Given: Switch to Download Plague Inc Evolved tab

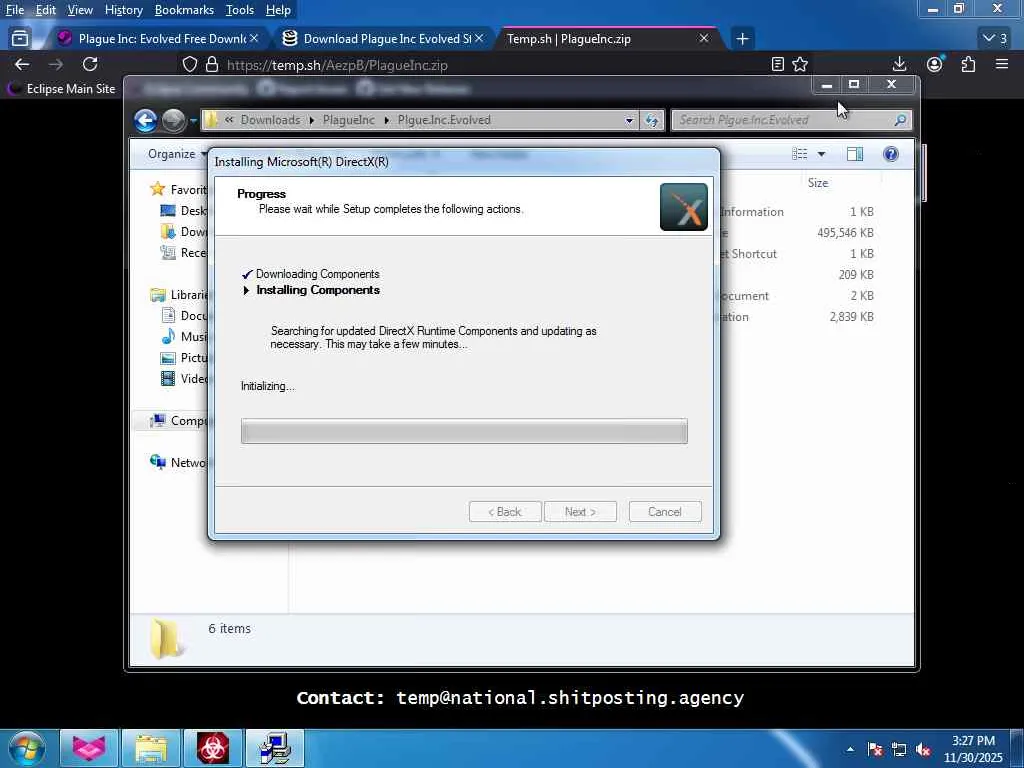Looking at the screenshot, I should [385, 39].
